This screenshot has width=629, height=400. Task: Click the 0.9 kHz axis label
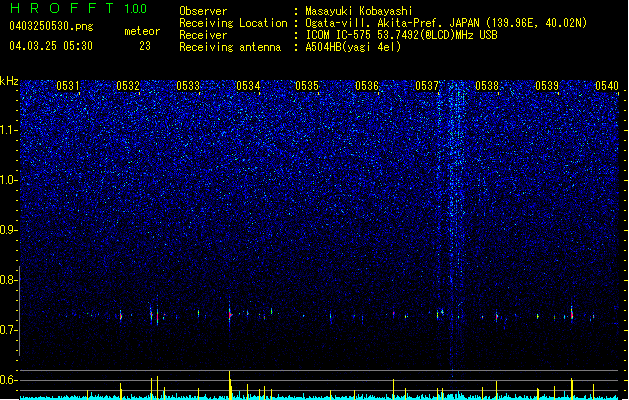9,230
